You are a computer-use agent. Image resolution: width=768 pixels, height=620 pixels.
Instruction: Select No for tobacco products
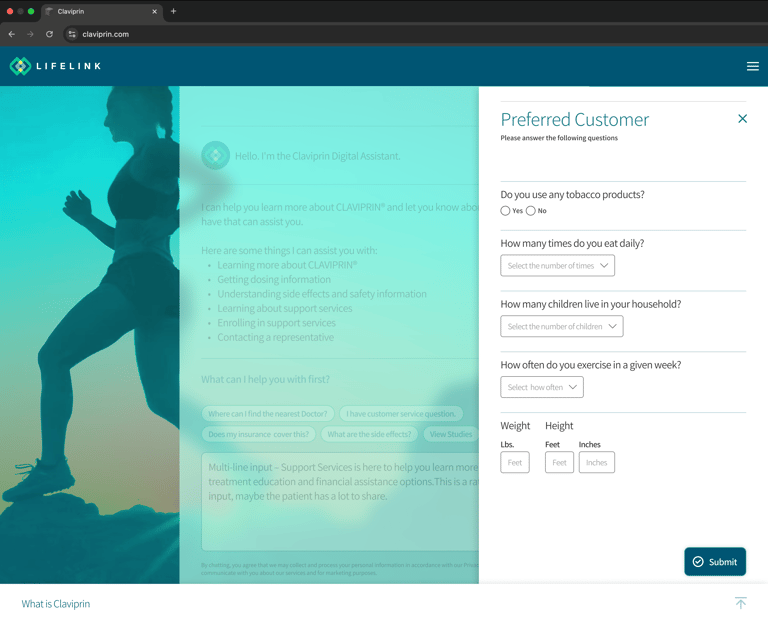[x=530, y=211]
